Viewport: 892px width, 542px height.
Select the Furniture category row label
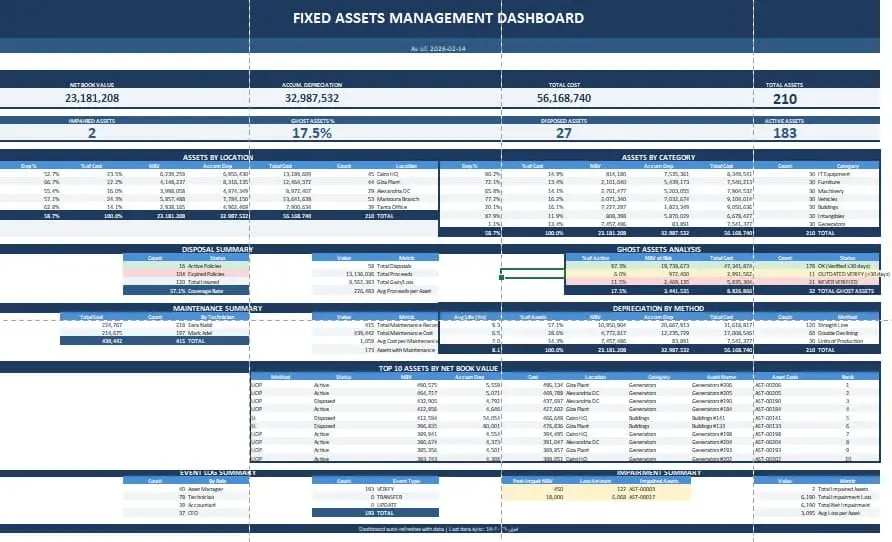point(829,182)
